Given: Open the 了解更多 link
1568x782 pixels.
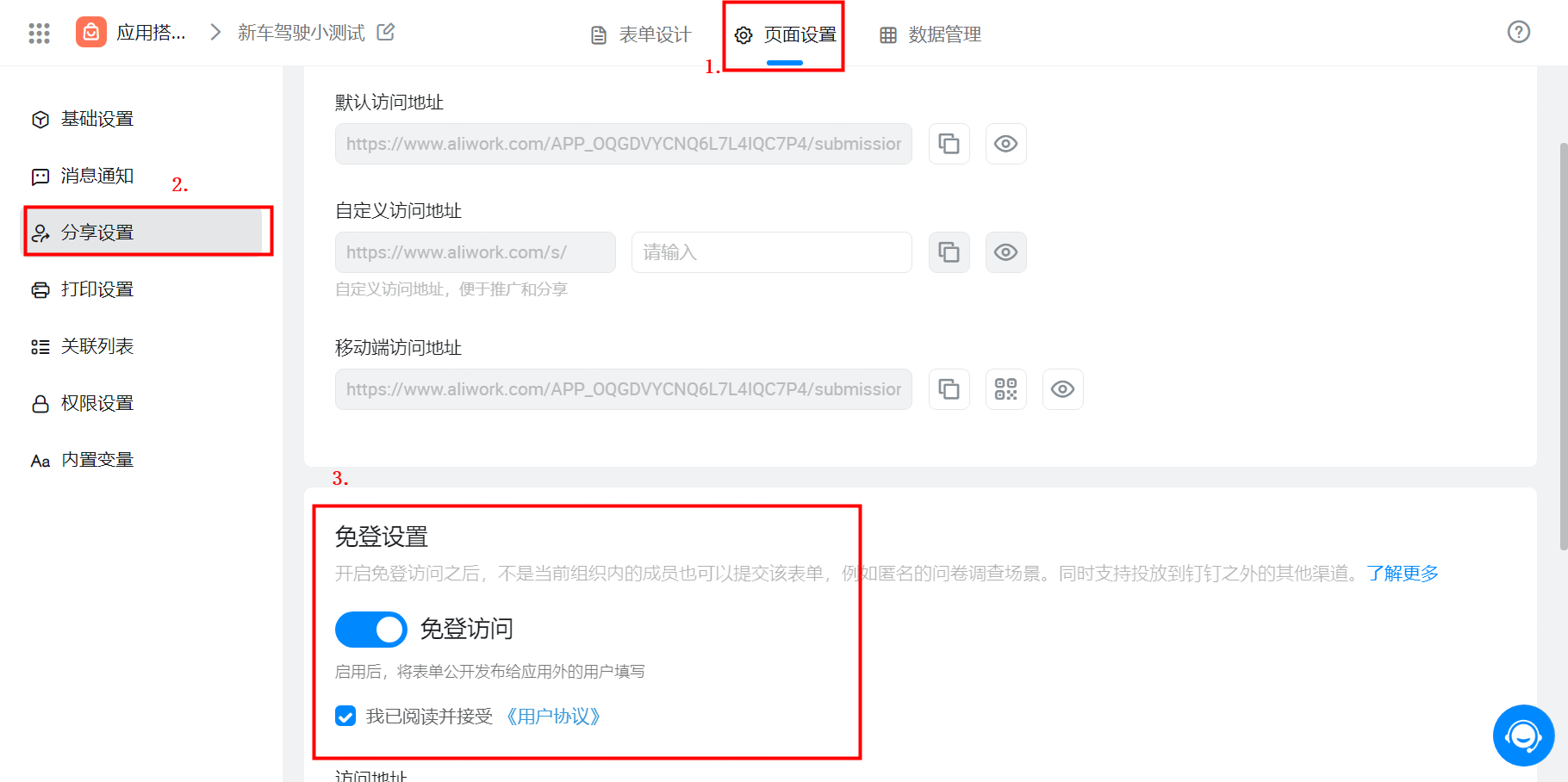Looking at the screenshot, I should (1403, 574).
